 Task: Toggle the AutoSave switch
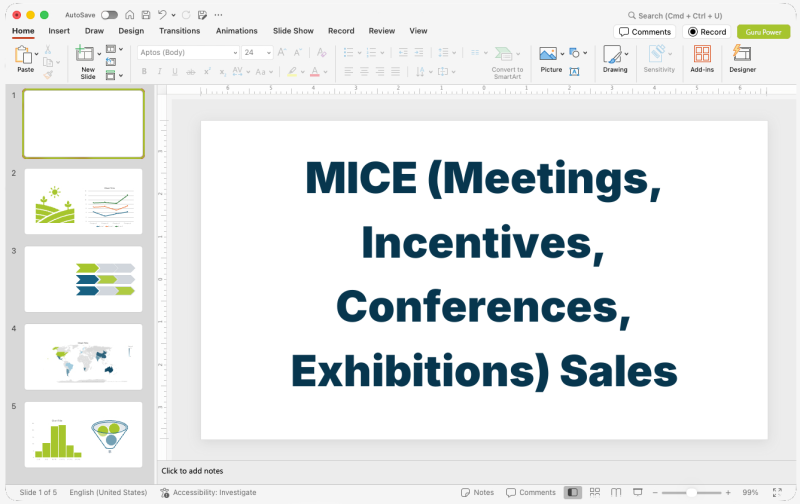coord(109,15)
